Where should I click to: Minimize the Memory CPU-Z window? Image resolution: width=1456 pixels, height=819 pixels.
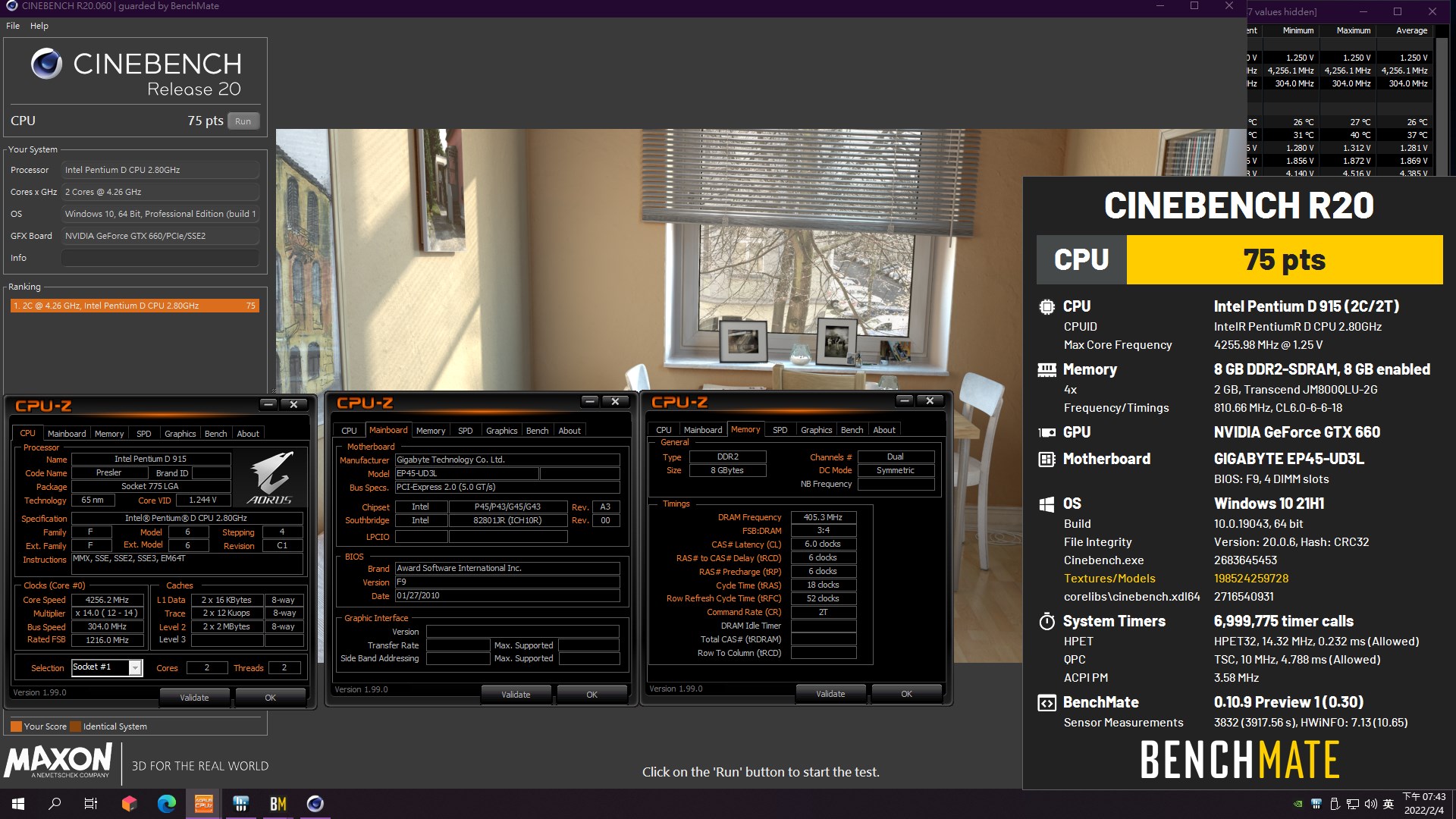click(904, 400)
